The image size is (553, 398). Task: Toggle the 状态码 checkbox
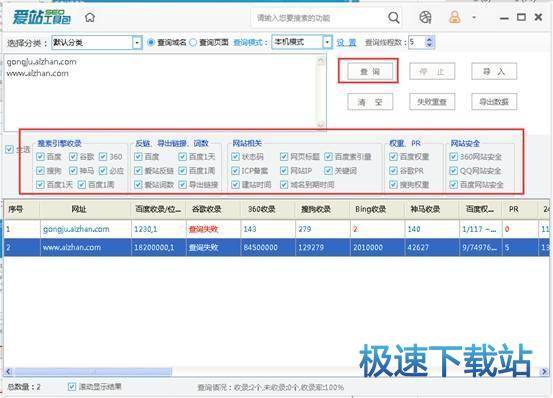235,157
